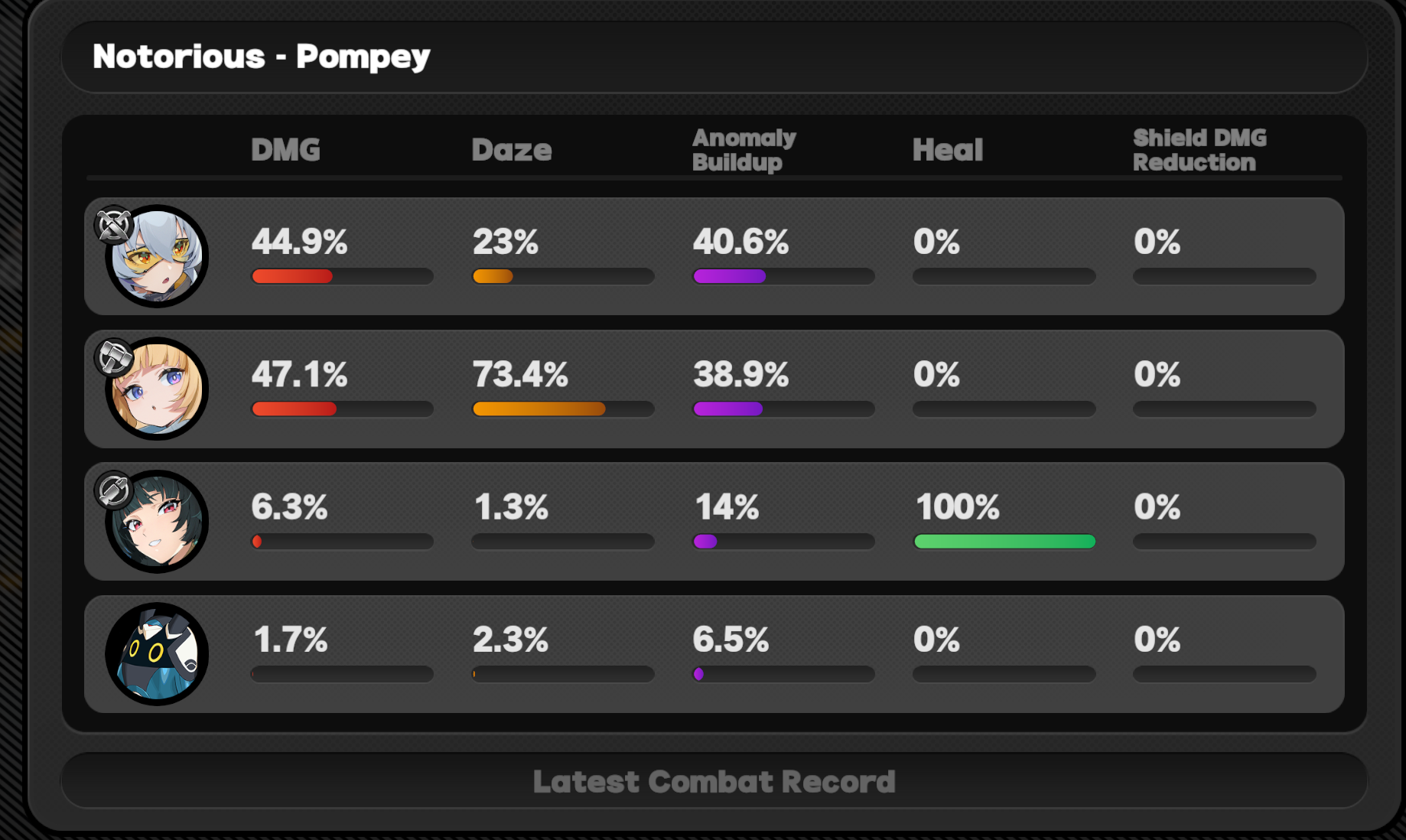
Task: Click the green 100% Heal bar
Action: (x=1004, y=542)
